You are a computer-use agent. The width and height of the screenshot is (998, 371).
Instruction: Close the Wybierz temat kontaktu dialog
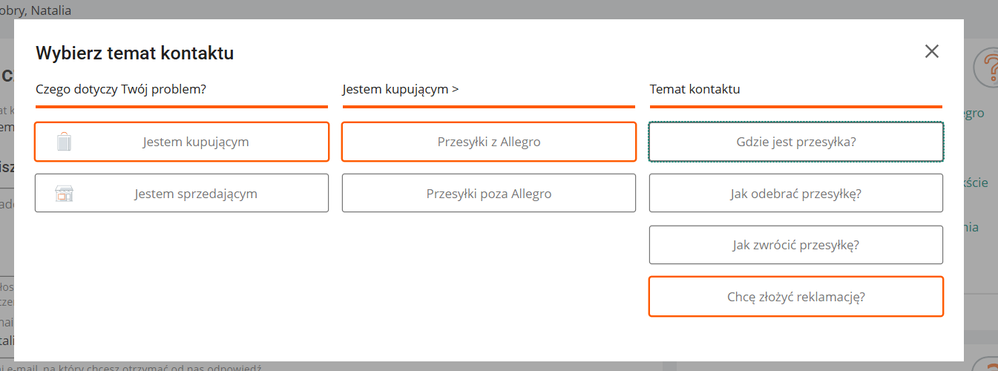(x=932, y=52)
